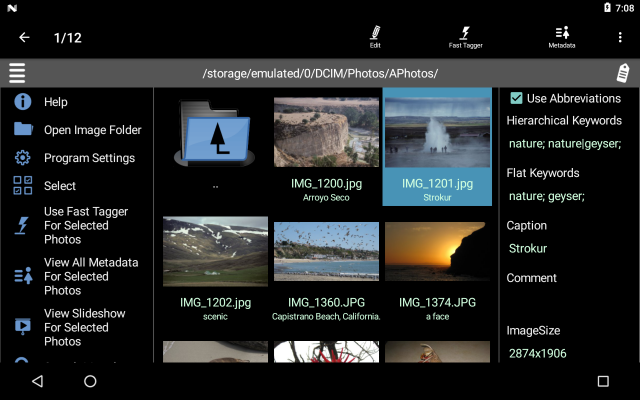Image resolution: width=640 pixels, height=400 pixels.
Task: Click the 'a face' caption text
Action: point(437,316)
